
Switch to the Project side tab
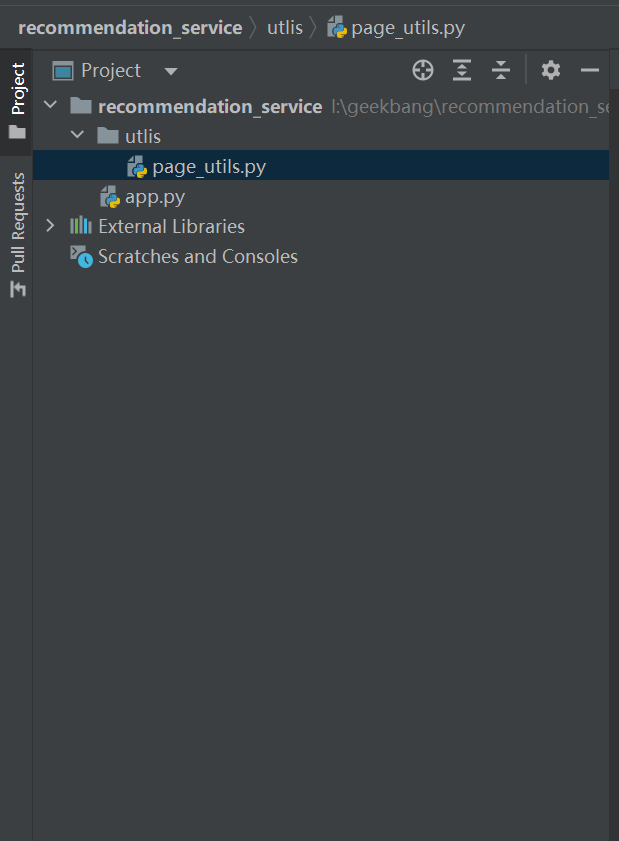[x=17, y=100]
